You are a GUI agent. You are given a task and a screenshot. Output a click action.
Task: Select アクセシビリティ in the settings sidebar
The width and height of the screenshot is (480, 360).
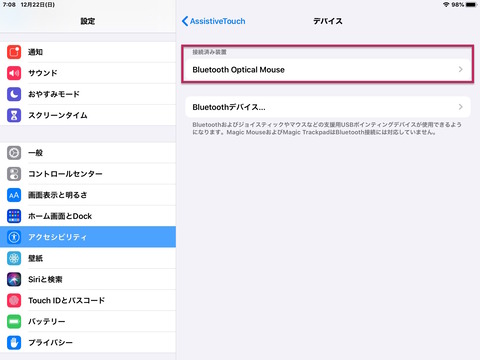(x=88, y=237)
